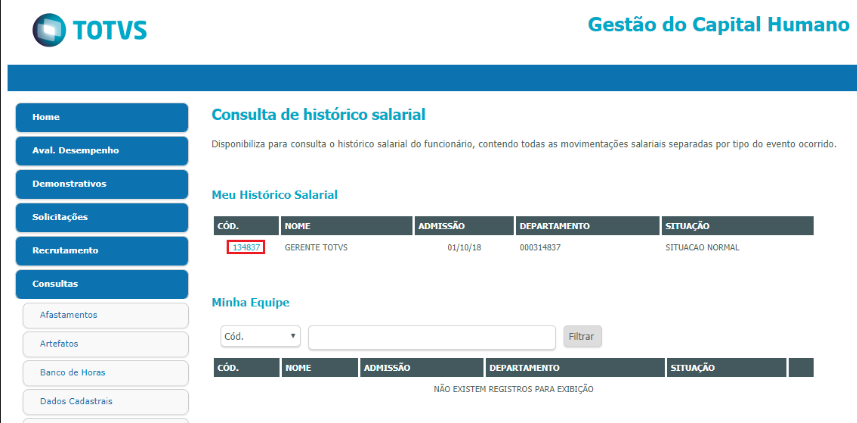857x423 pixels.
Task: Open the Cód. filter dropdown
Action: point(261,337)
